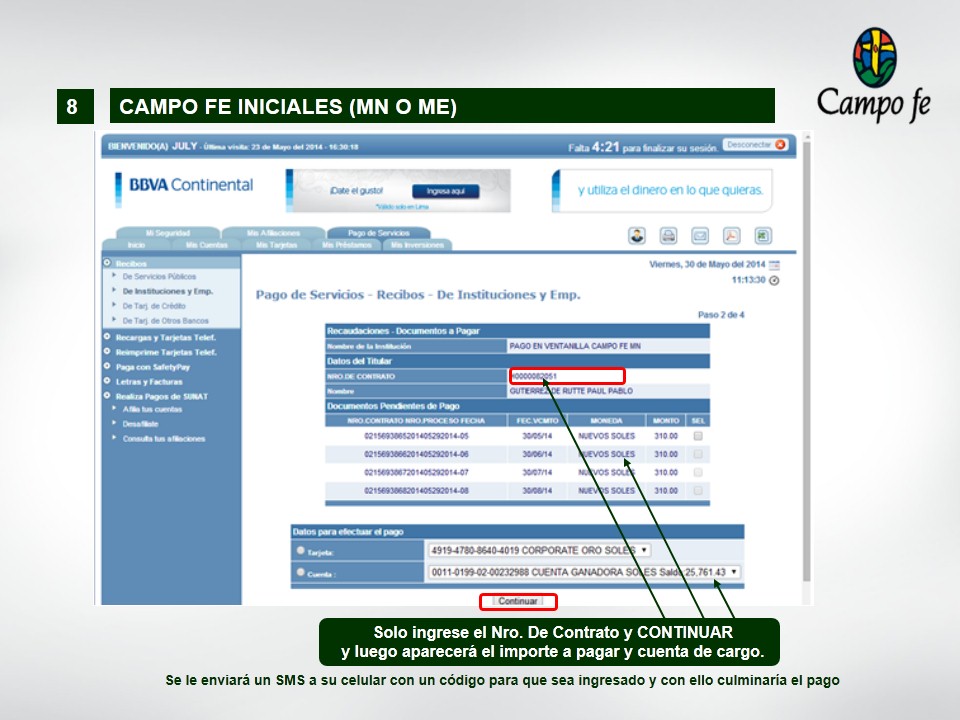Click the 4:21 session countdown
Image resolution: width=960 pixels, height=720 pixels.
pyautogui.click(x=606, y=147)
